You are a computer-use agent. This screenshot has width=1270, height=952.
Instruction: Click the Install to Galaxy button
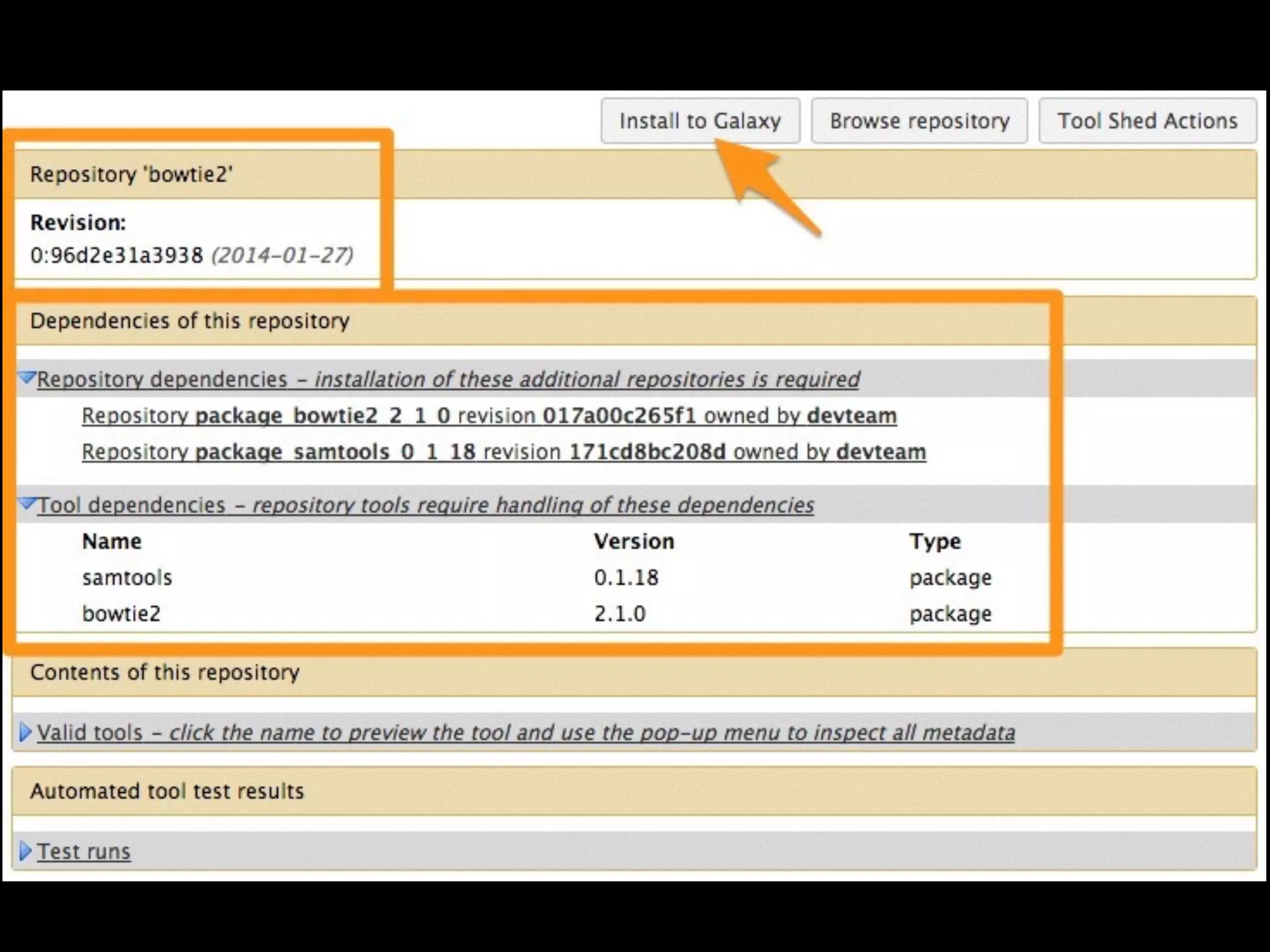[699, 121]
